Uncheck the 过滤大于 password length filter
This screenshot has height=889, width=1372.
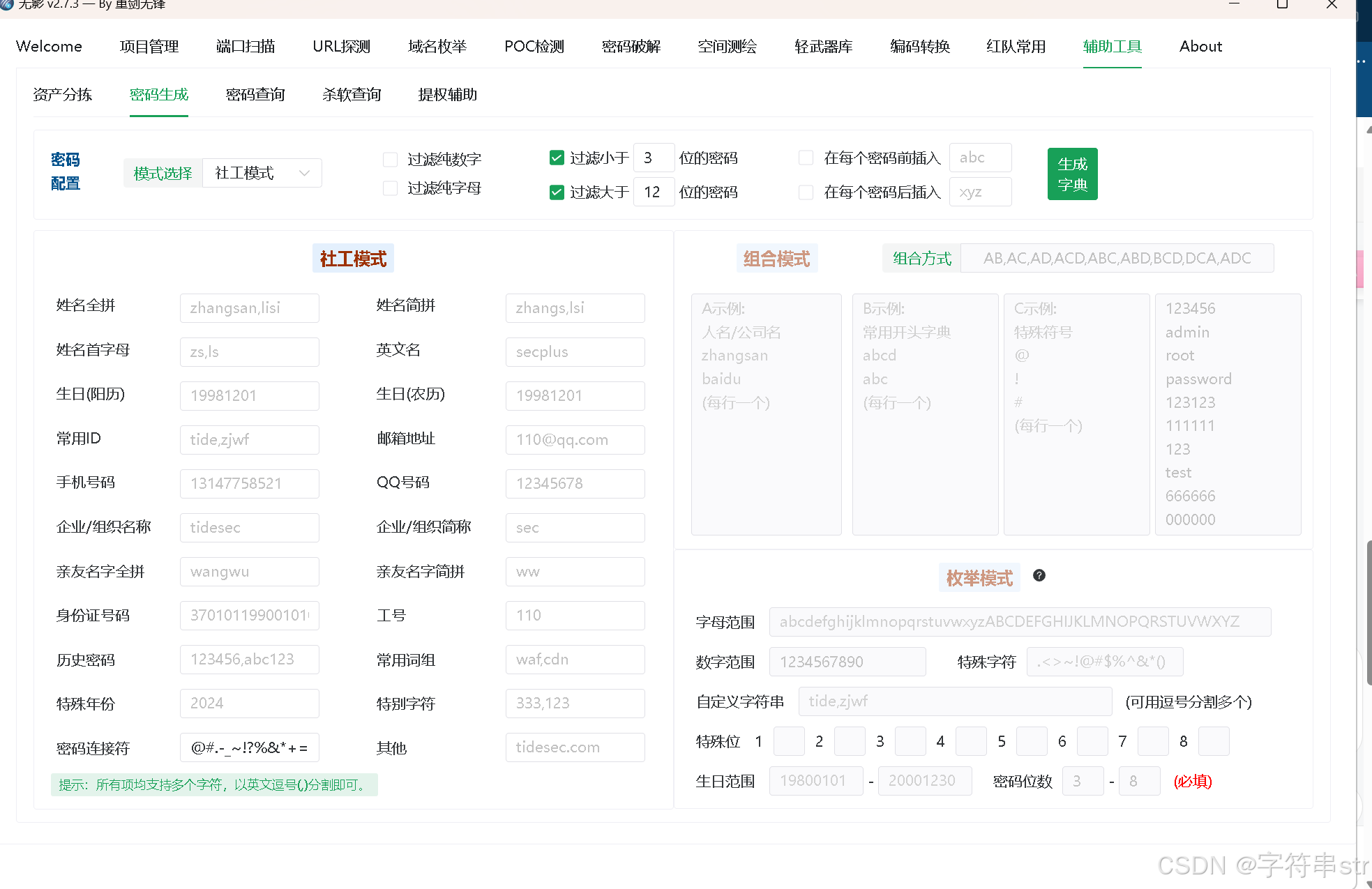(x=557, y=192)
